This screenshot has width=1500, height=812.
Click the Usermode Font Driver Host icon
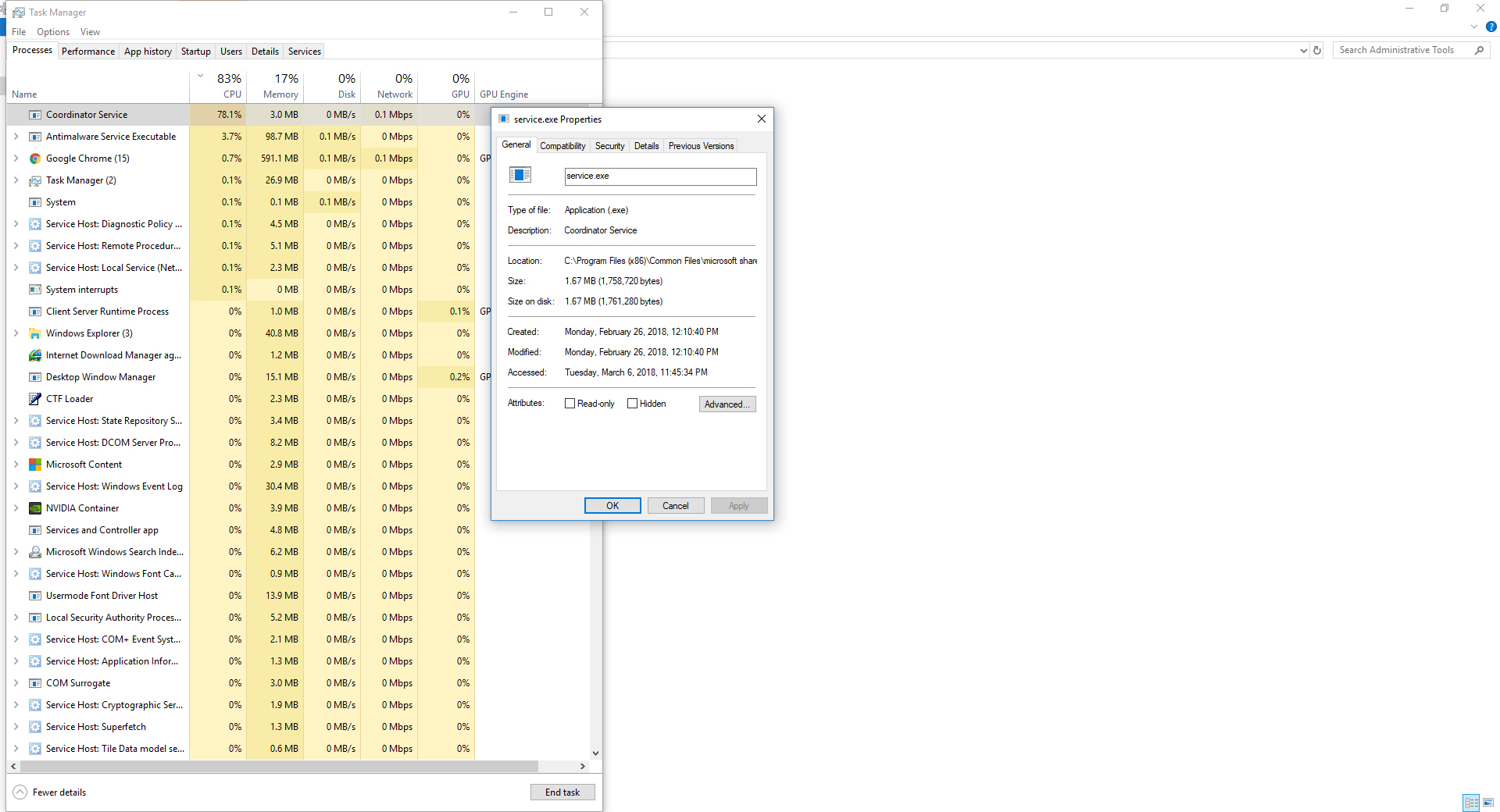point(35,596)
